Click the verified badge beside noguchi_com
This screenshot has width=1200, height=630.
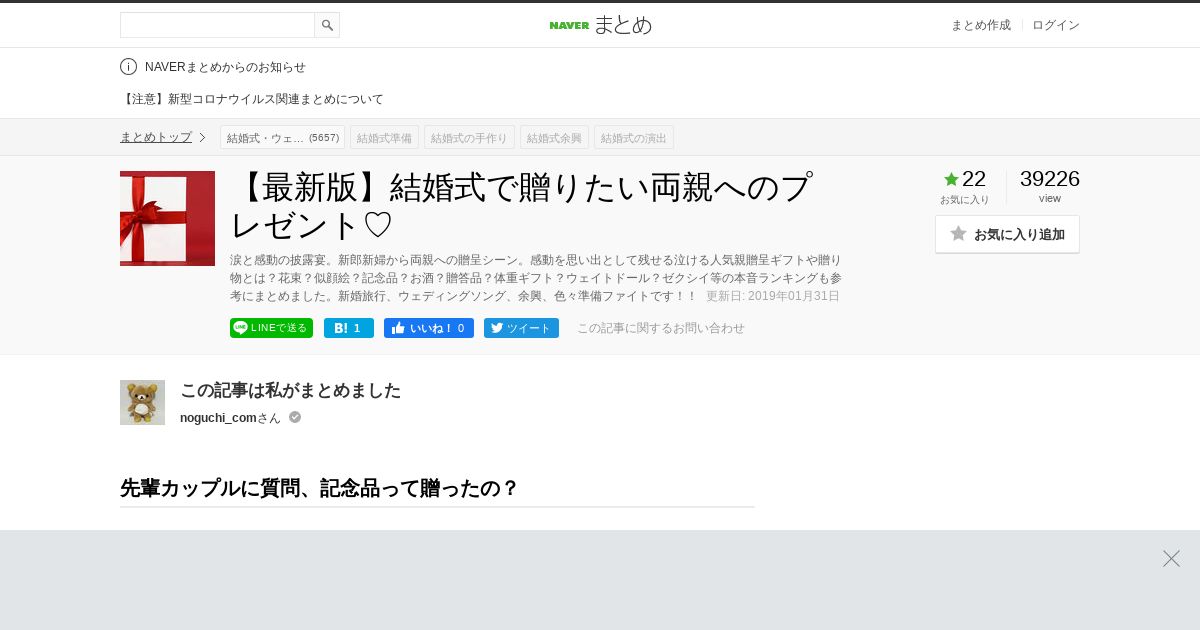click(x=295, y=417)
